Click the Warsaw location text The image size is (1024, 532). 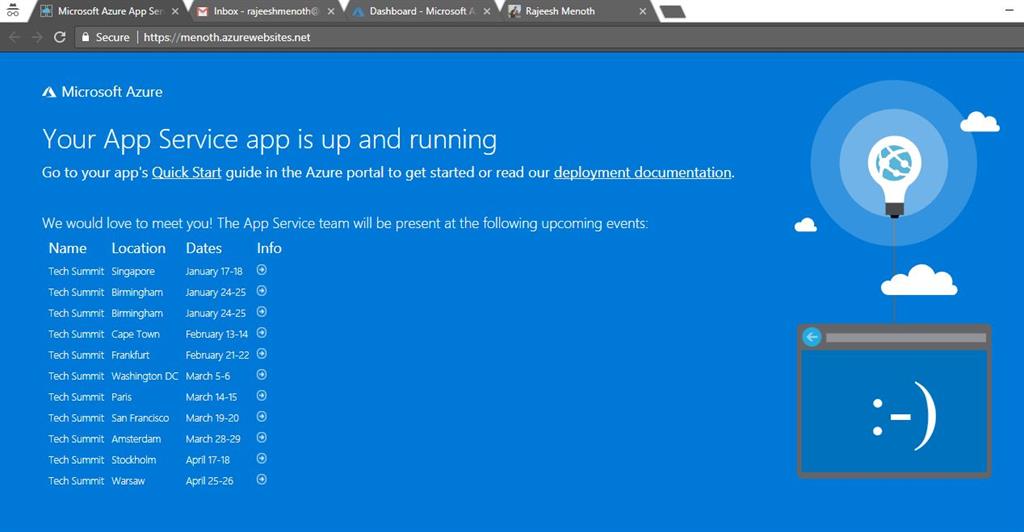coord(128,480)
